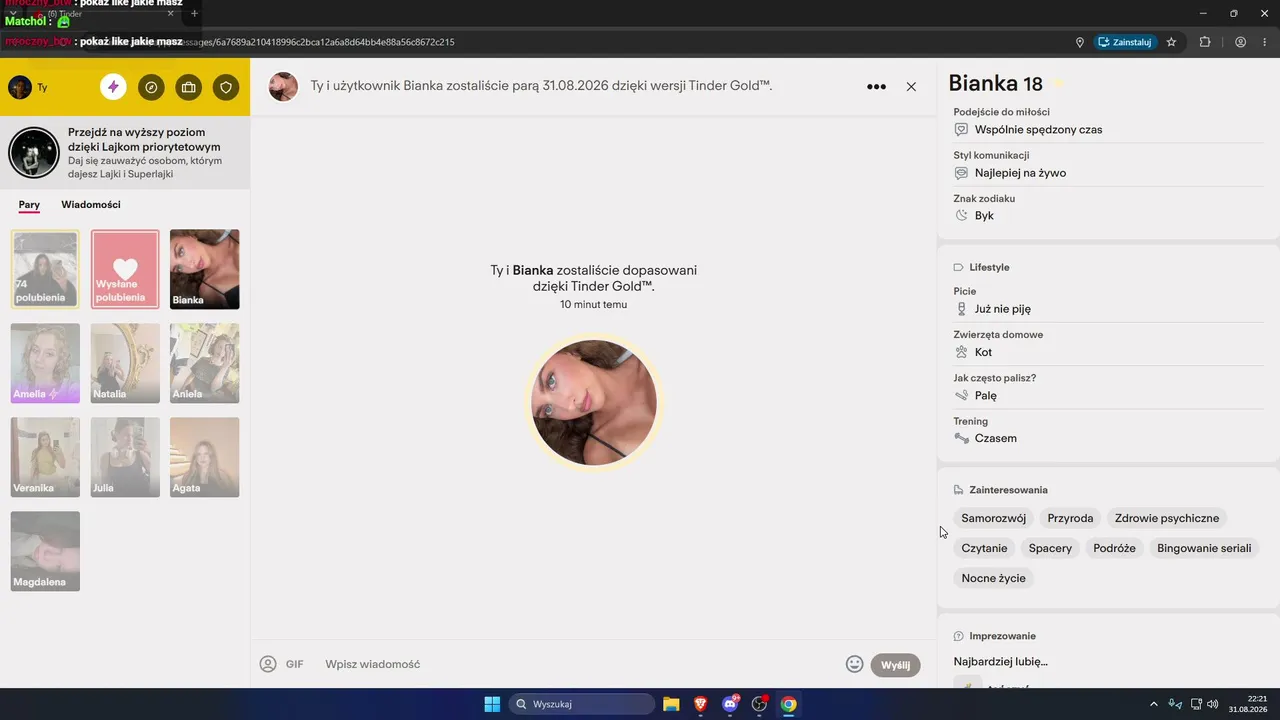Open the match with Aniela
Viewport: 1280px width, 720px height.
click(x=205, y=363)
